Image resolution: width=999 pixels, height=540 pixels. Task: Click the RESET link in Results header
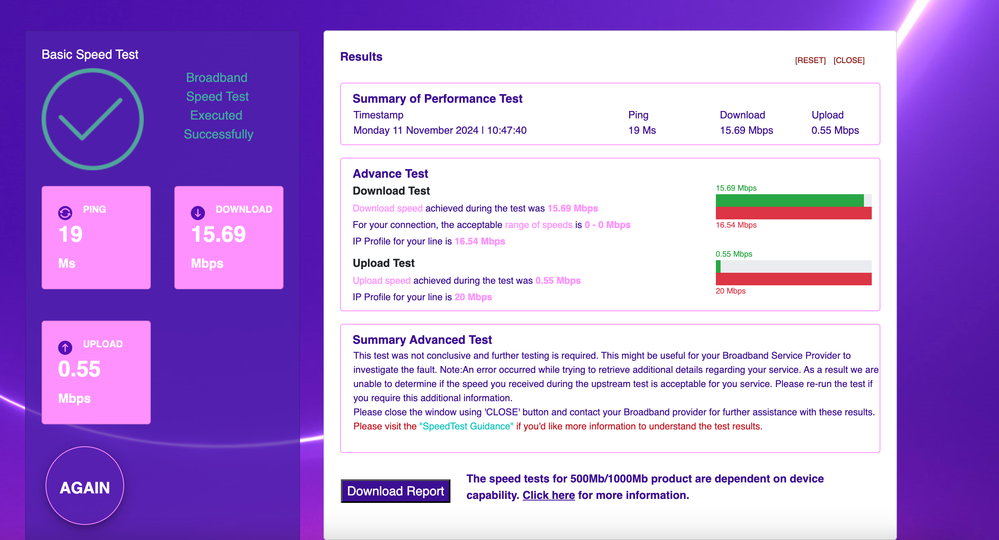click(810, 61)
